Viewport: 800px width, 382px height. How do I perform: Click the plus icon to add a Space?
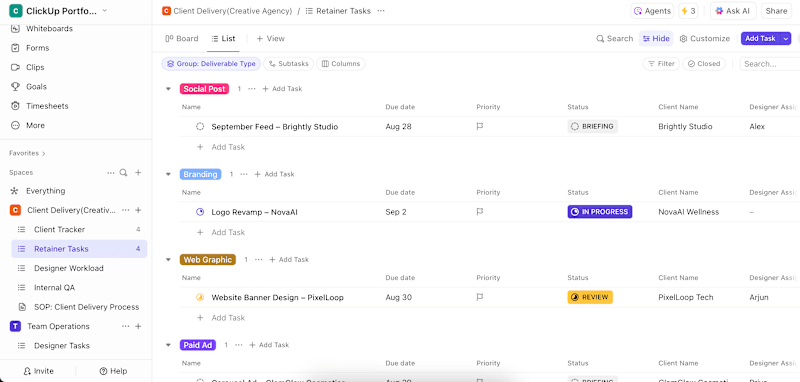[x=138, y=173]
